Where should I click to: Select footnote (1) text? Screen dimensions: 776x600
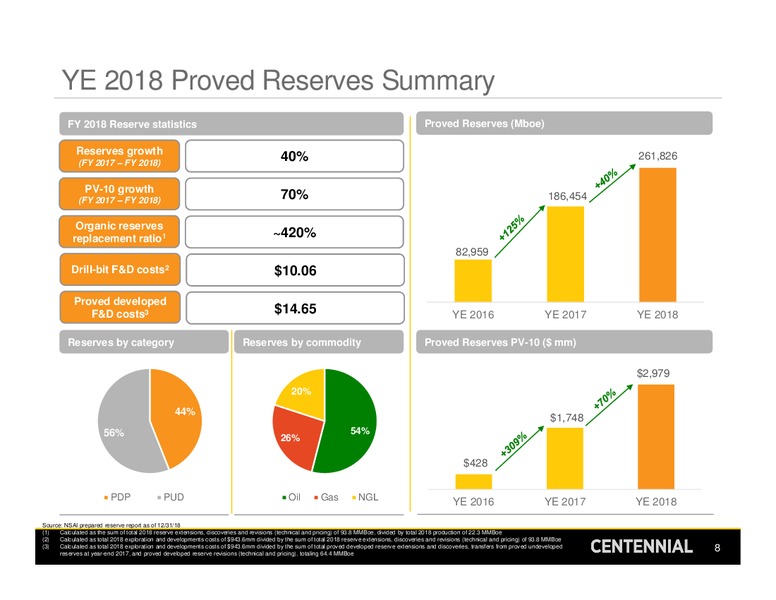(280, 533)
